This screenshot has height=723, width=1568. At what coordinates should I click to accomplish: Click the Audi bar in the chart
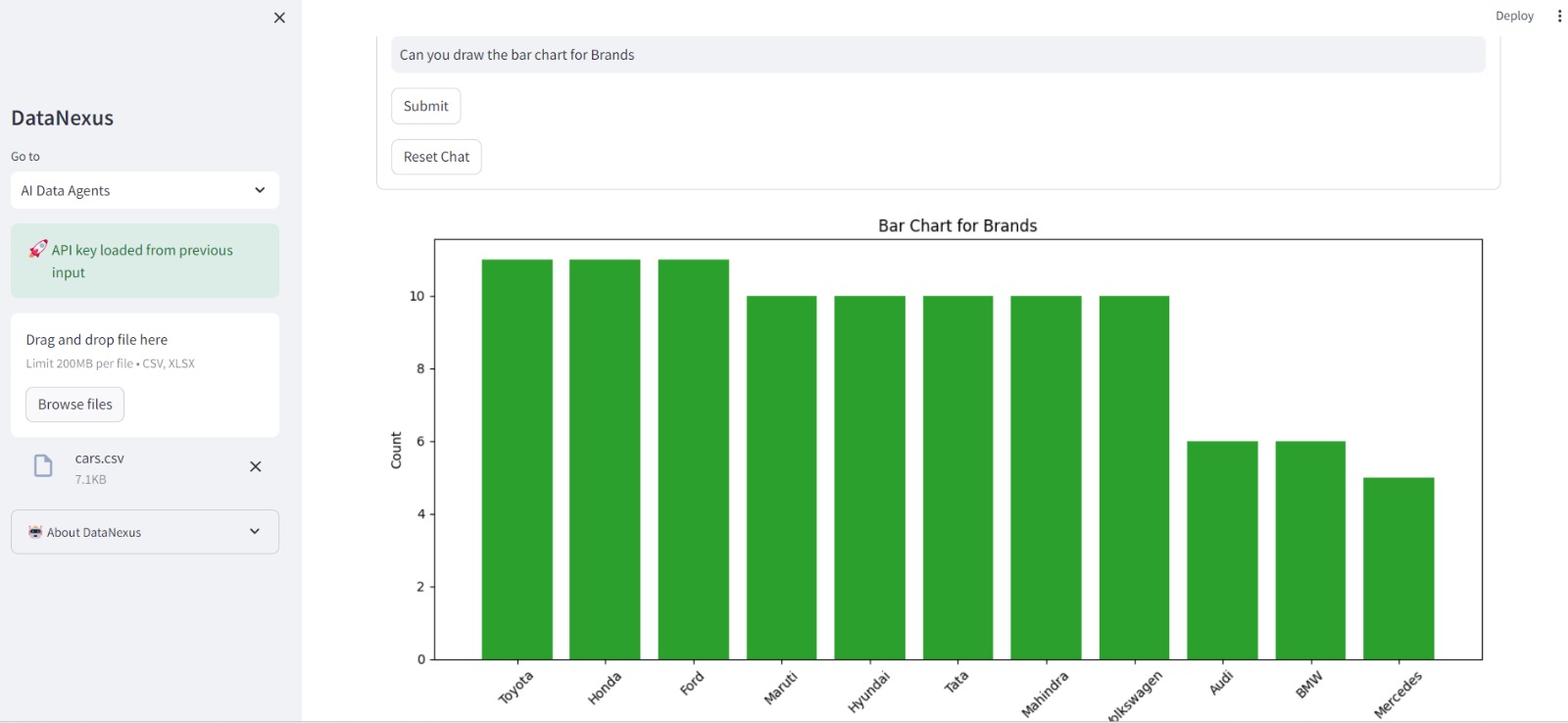click(x=1222, y=551)
